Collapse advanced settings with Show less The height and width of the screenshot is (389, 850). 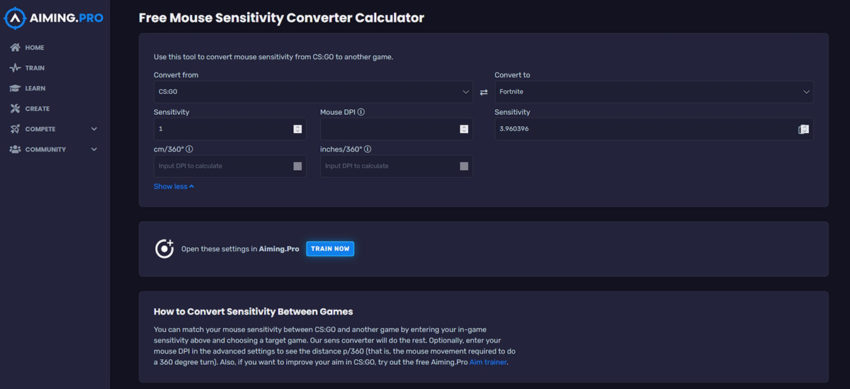point(173,186)
